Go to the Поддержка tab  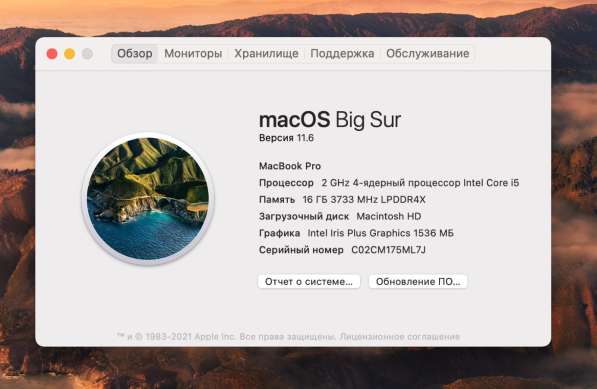pyautogui.click(x=342, y=54)
